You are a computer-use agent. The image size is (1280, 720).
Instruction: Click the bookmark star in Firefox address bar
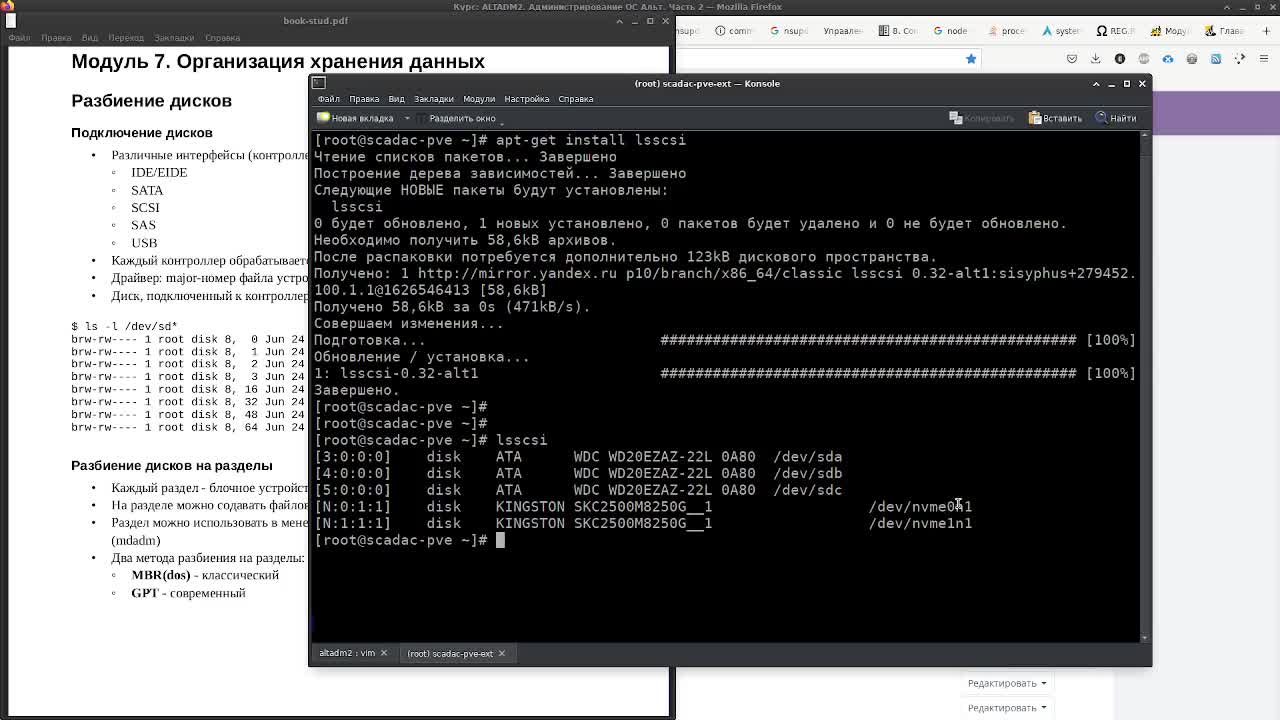point(970,59)
